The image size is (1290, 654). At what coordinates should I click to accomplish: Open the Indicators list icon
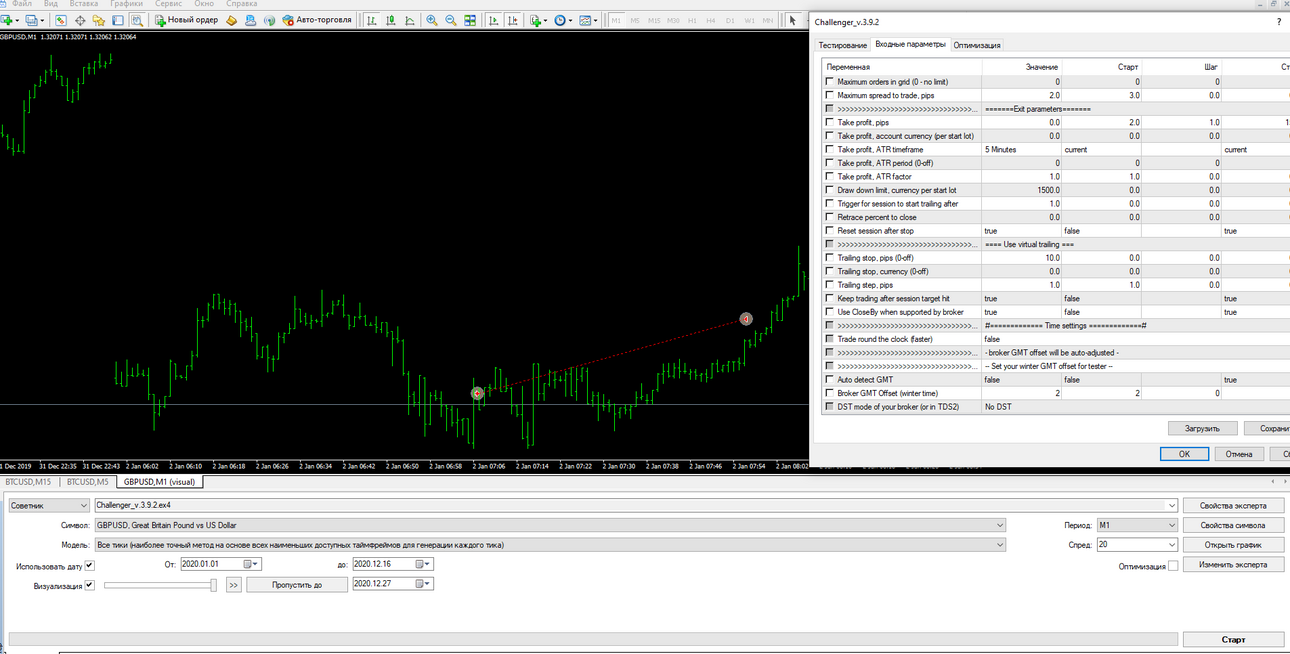click(538, 20)
